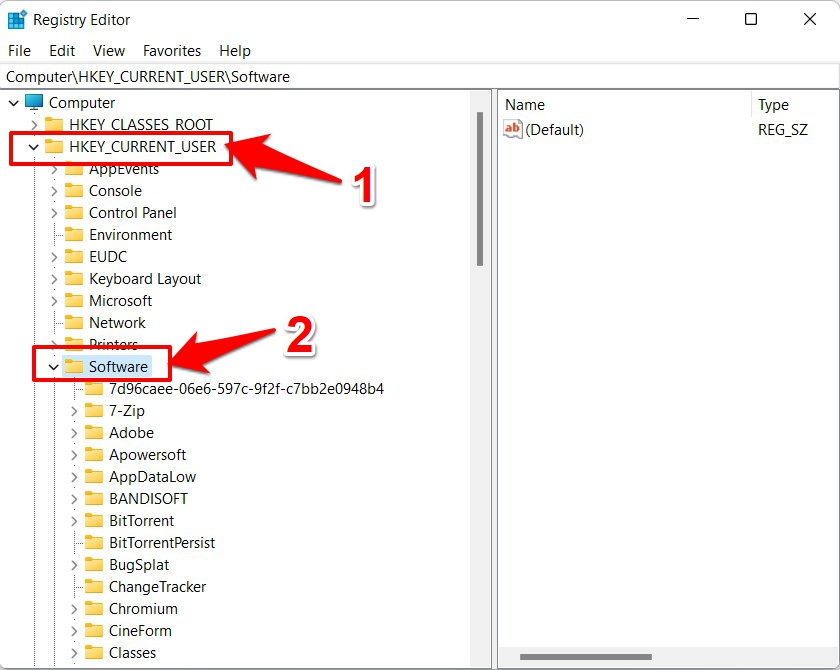The width and height of the screenshot is (840, 670).
Task: Click the Registry Editor app icon in title bar
Action: (17, 19)
